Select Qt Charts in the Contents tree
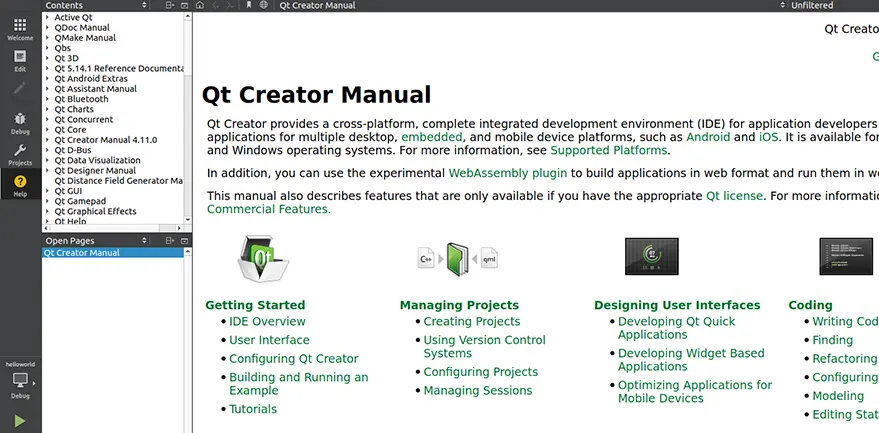The width and height of the screenshot is (879, 433). pos(74,109)
